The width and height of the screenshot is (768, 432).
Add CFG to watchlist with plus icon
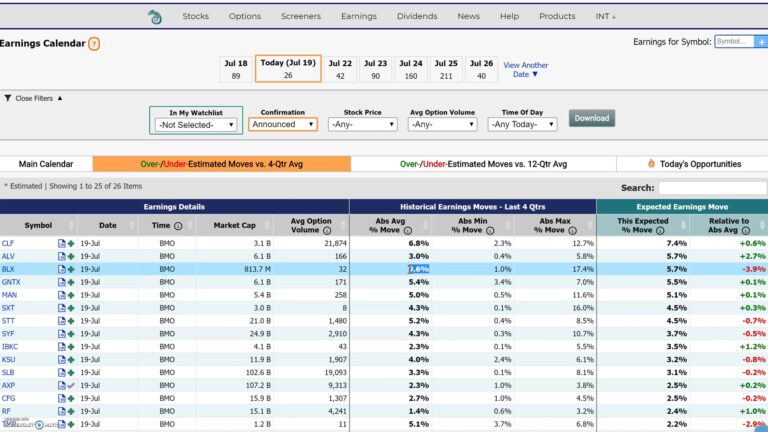(x=71, y=398)
